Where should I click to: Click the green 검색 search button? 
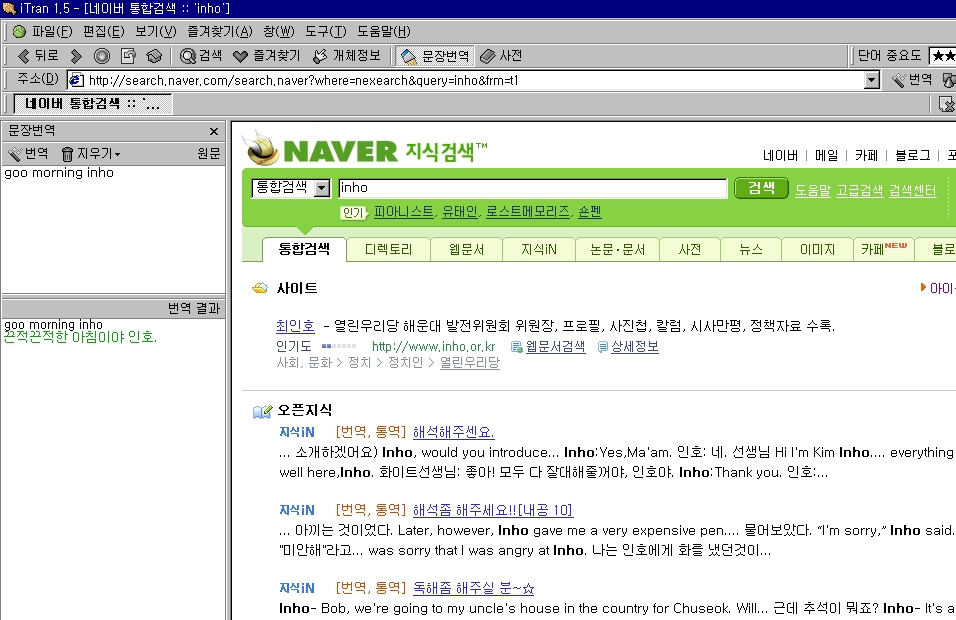761,188
